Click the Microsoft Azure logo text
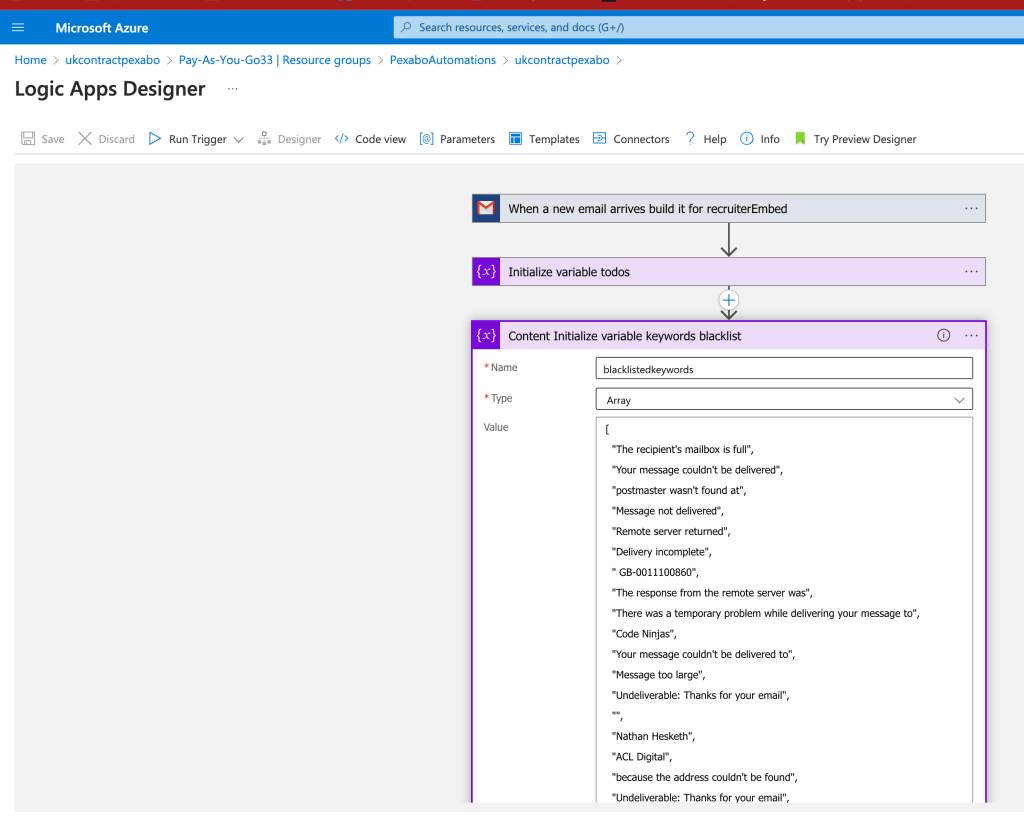Screen dimensions: 1024x818 tap(102, 28)
